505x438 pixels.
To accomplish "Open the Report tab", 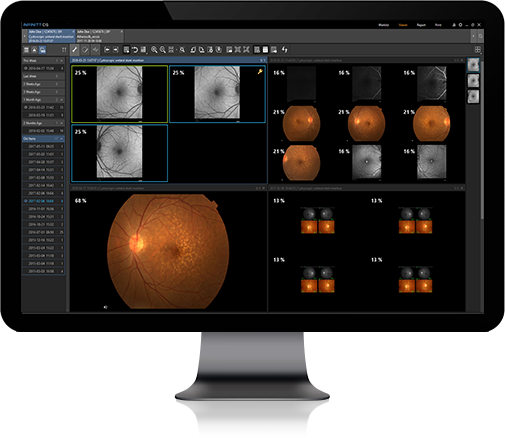I will point(421,25).
